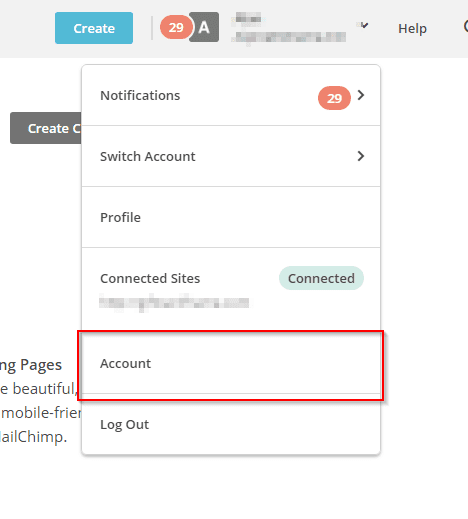Click the search icon at far right
Viewport: 468px width, 519px height.
pos(466,27)
